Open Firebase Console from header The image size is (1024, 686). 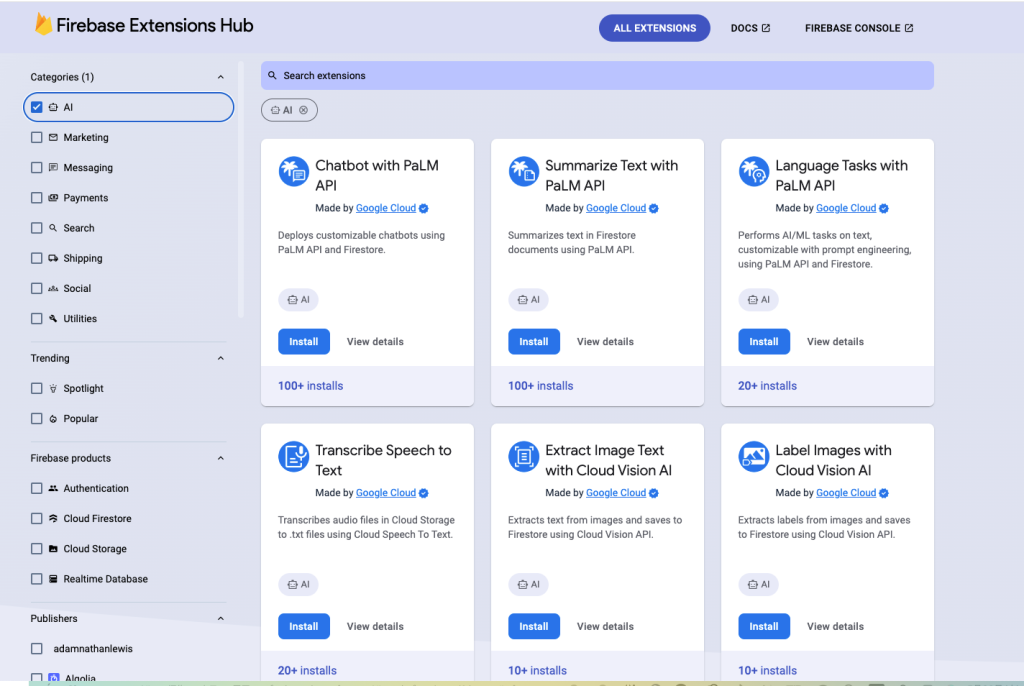858,28
